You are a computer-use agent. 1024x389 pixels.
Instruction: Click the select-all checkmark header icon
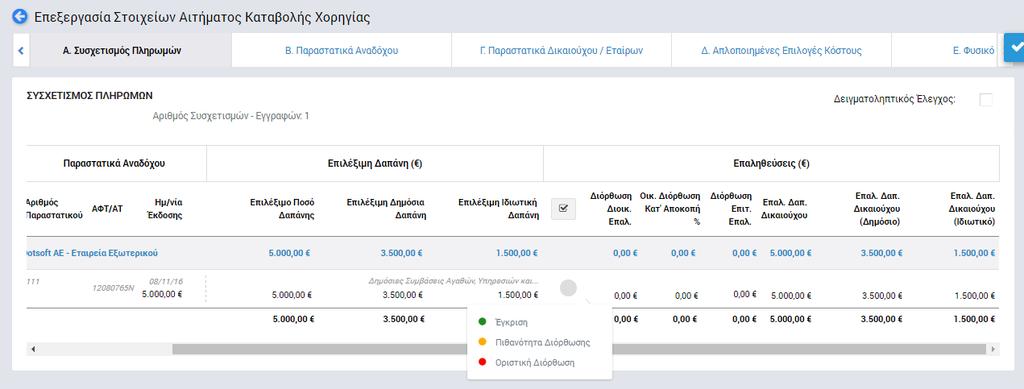[x=563, y=209]
